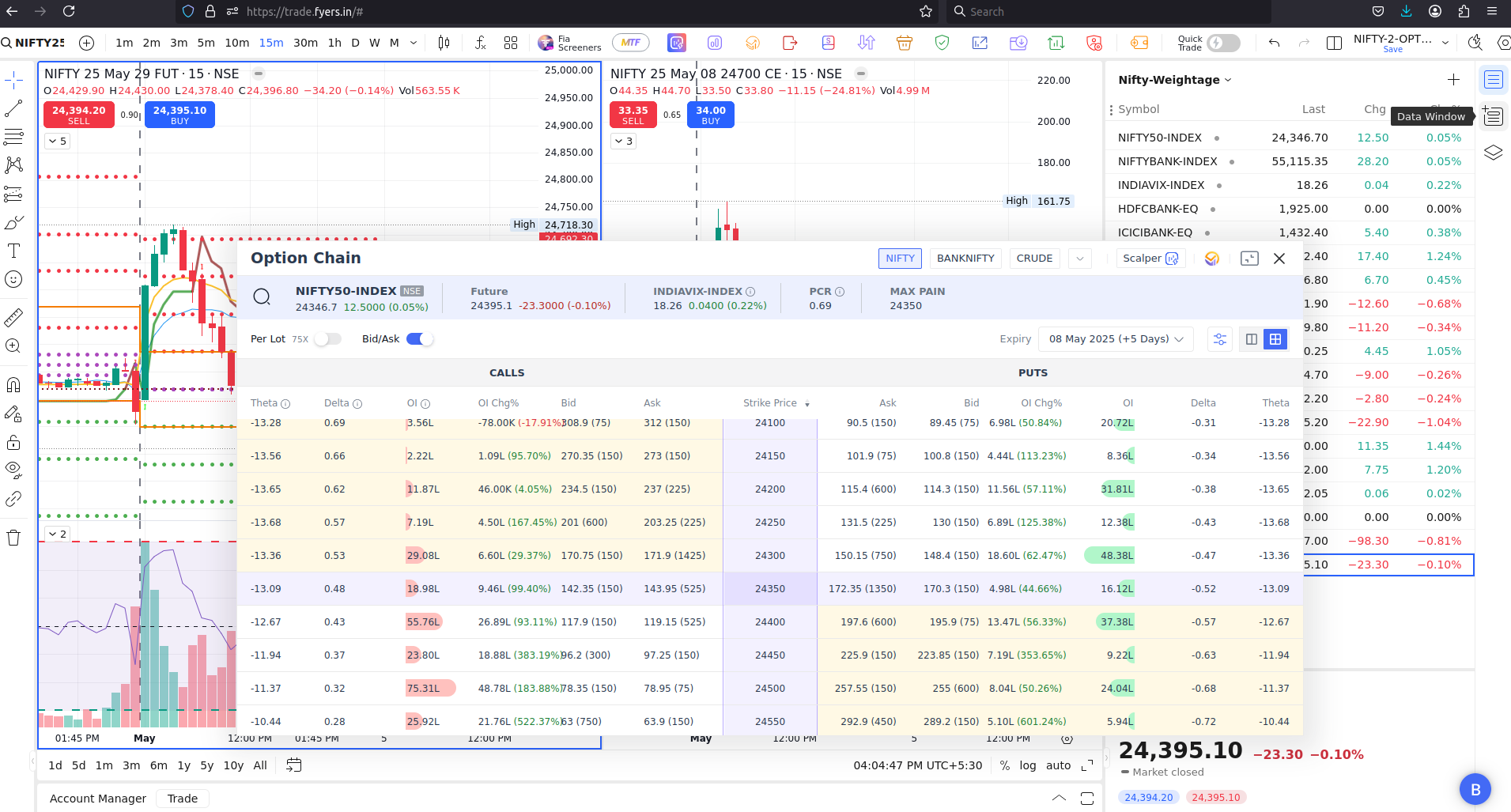Select the 1h timeframe

tap(334, 43)
